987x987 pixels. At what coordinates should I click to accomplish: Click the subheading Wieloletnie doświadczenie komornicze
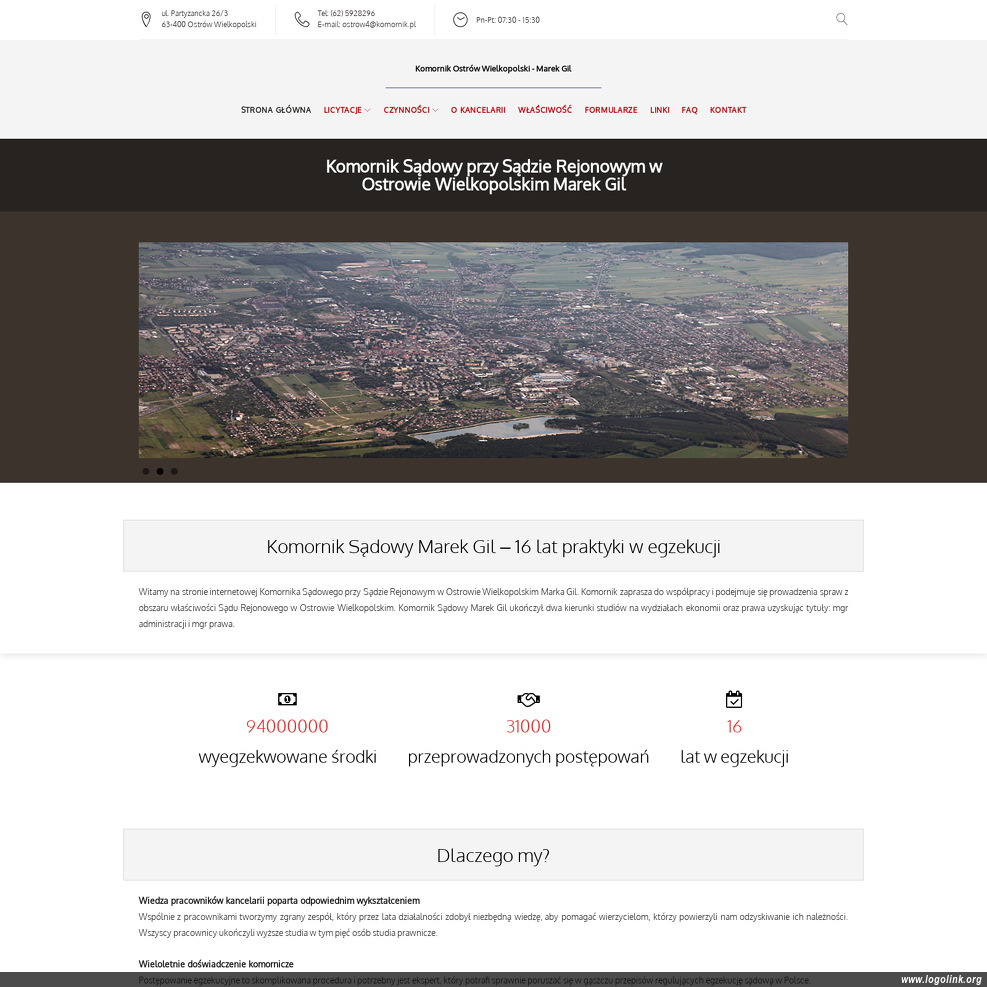pos(216,964)
